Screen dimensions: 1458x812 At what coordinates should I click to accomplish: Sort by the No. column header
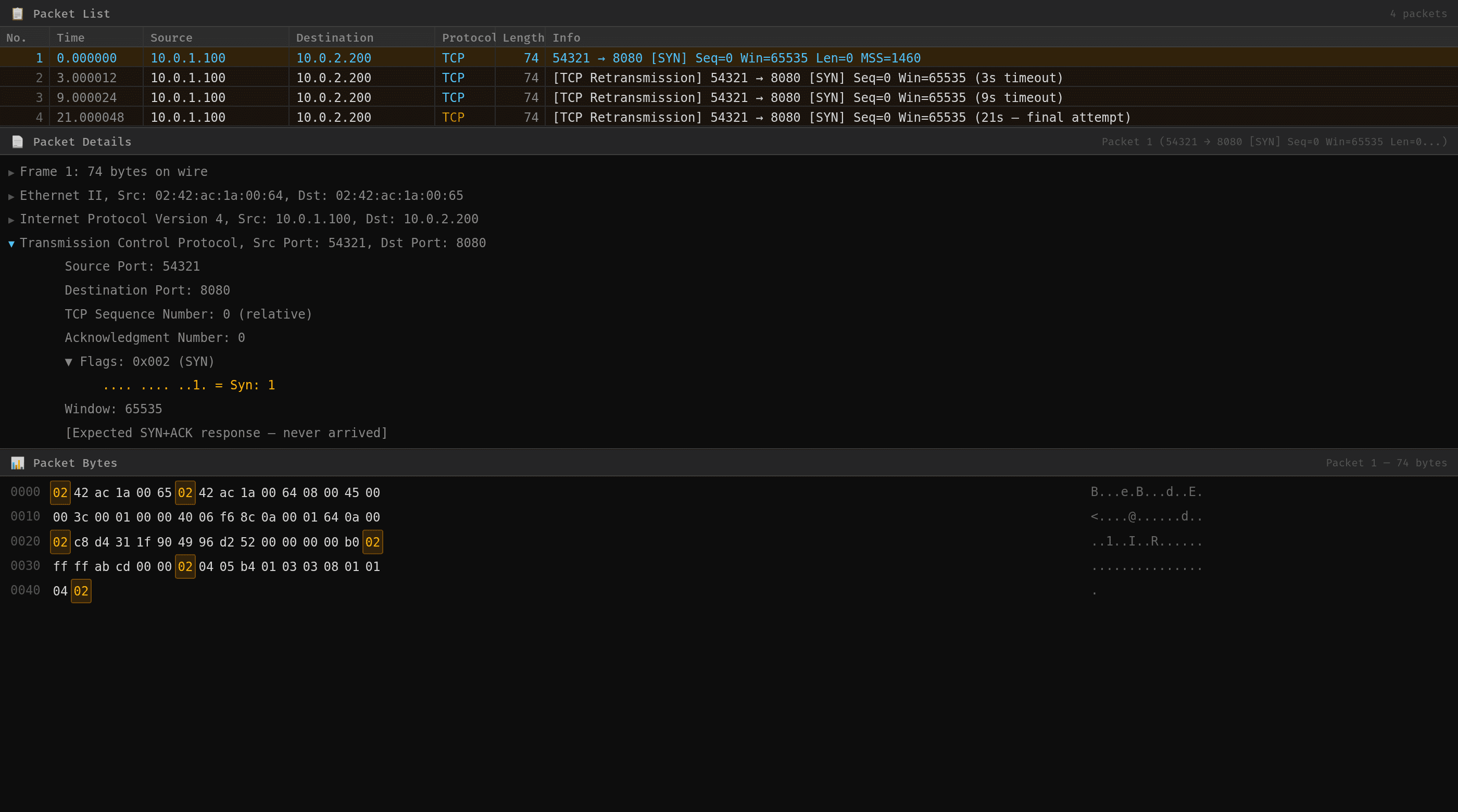(24, 37)
